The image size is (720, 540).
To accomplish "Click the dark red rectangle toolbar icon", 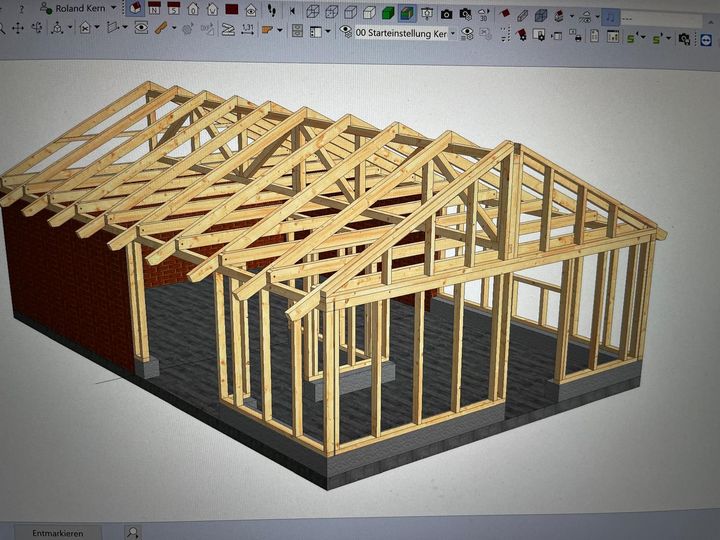I will tap(231, 10).
